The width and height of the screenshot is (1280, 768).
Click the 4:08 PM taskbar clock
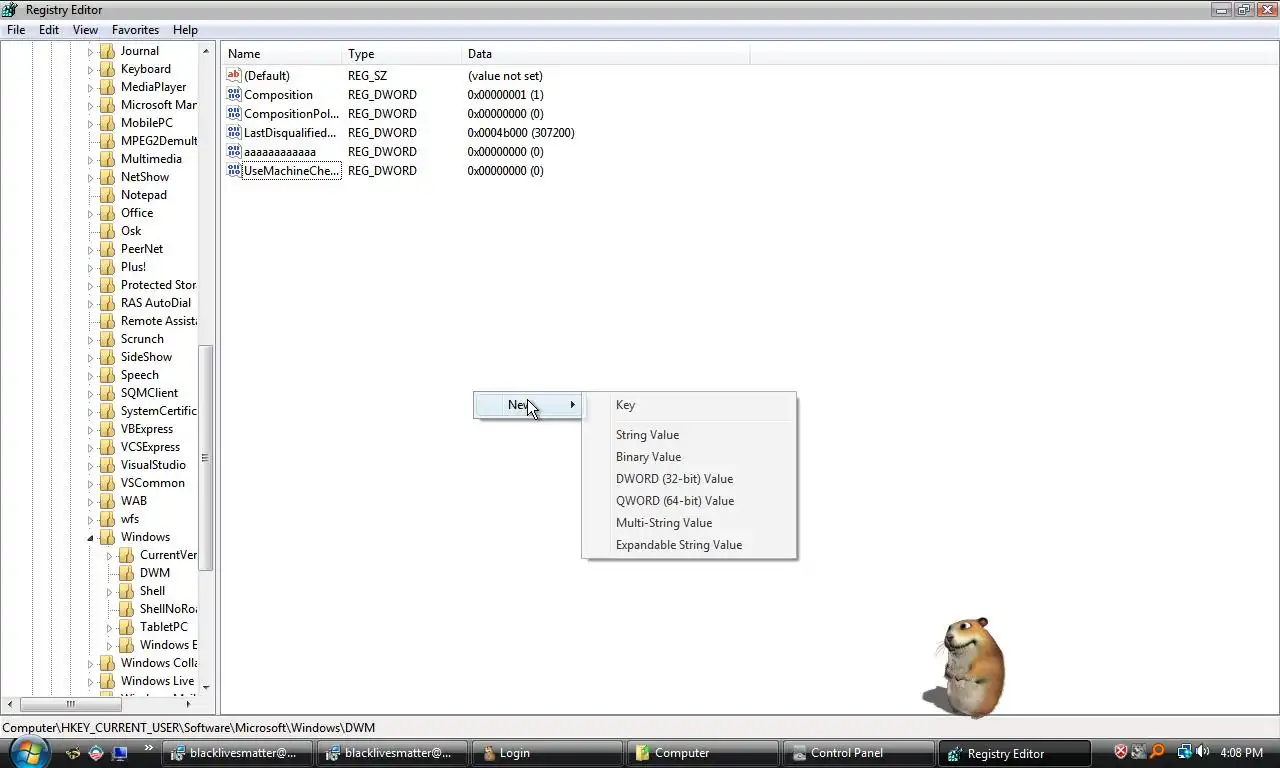point(1241,752)
